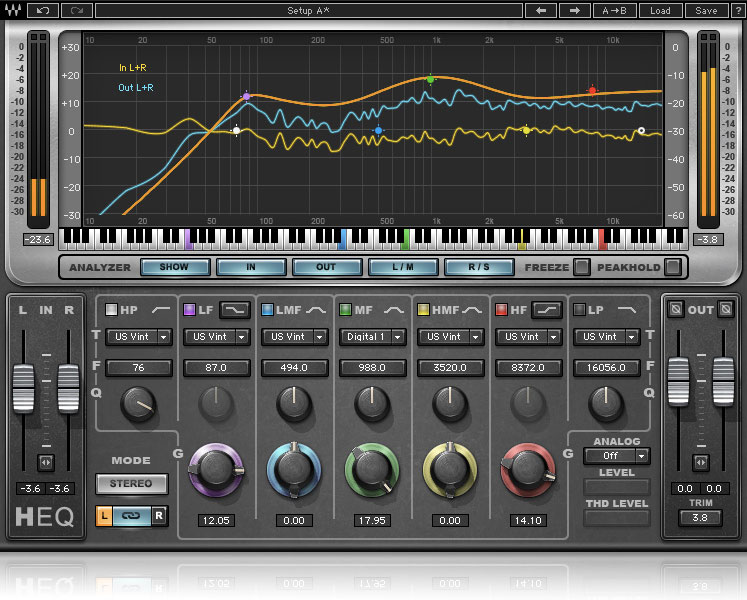Enable the analyzer FREEZE checkbox
747x600 pixels.
click(x=579, y=267)
